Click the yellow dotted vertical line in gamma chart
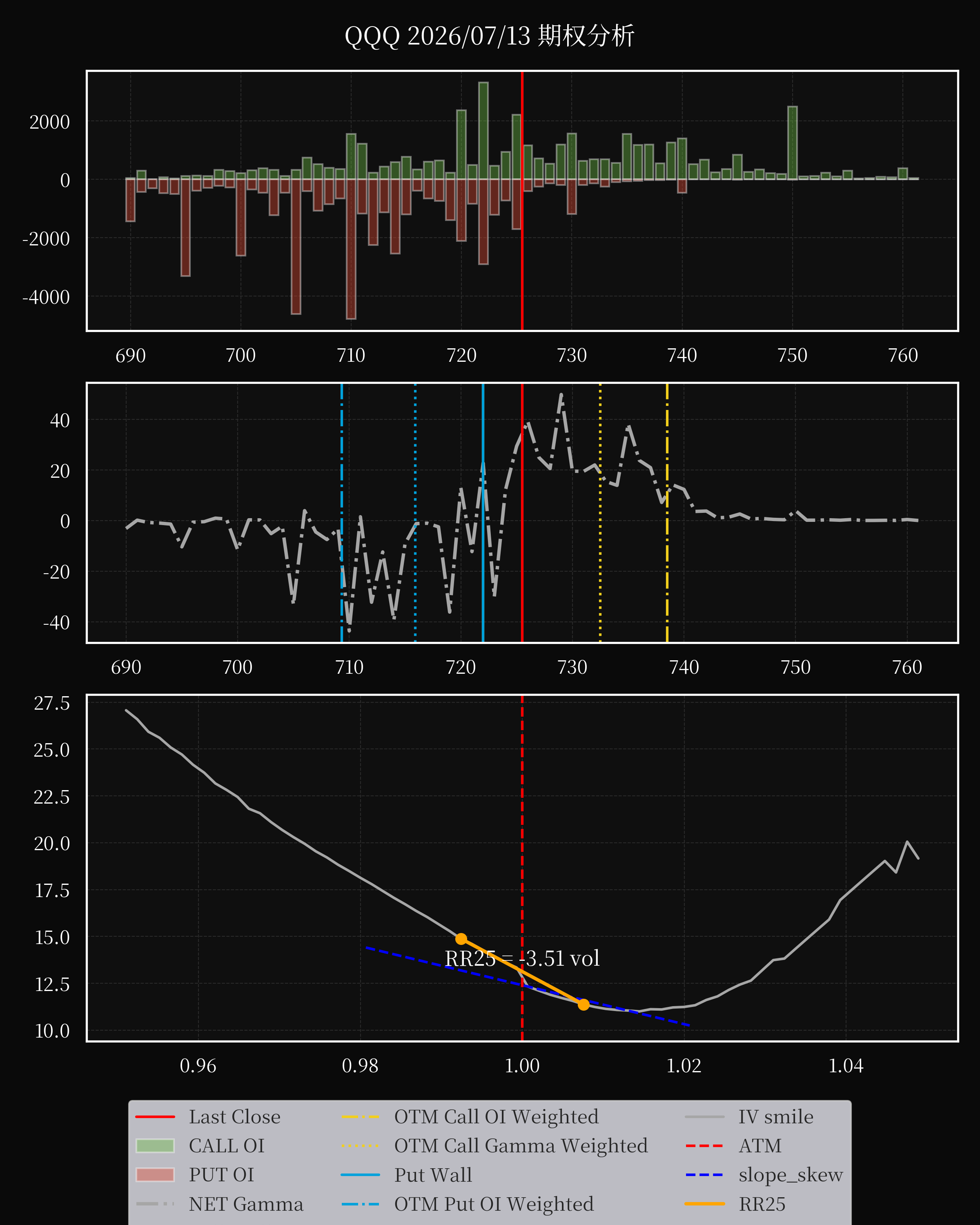 coord(600,512)
